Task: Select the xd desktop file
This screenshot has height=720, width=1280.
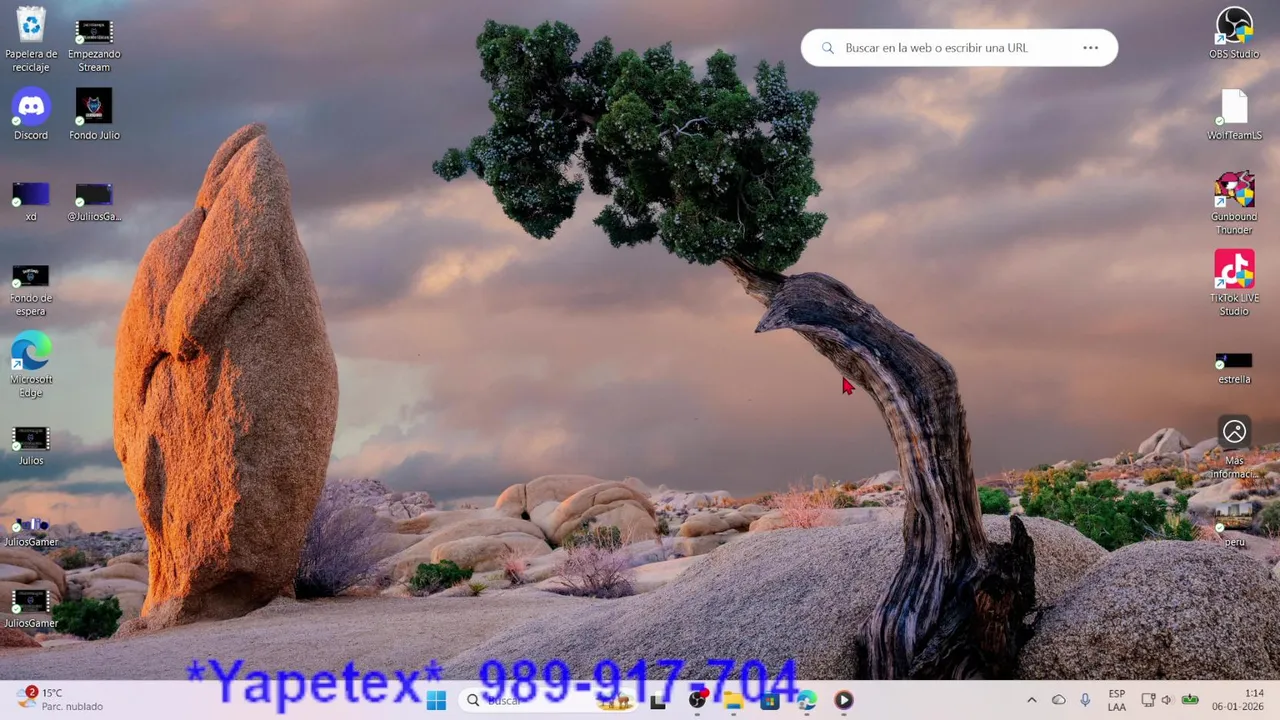Action: 31,201
